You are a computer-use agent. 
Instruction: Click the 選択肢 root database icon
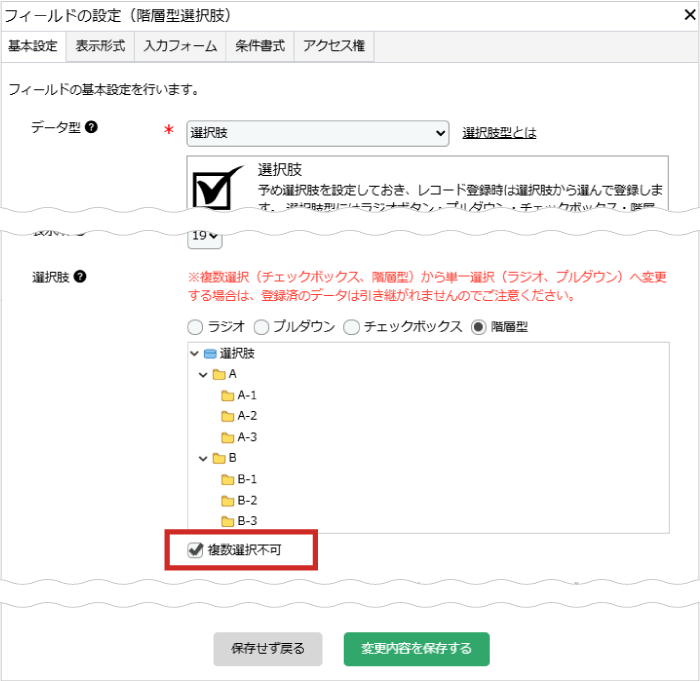[x=210, y=353]
